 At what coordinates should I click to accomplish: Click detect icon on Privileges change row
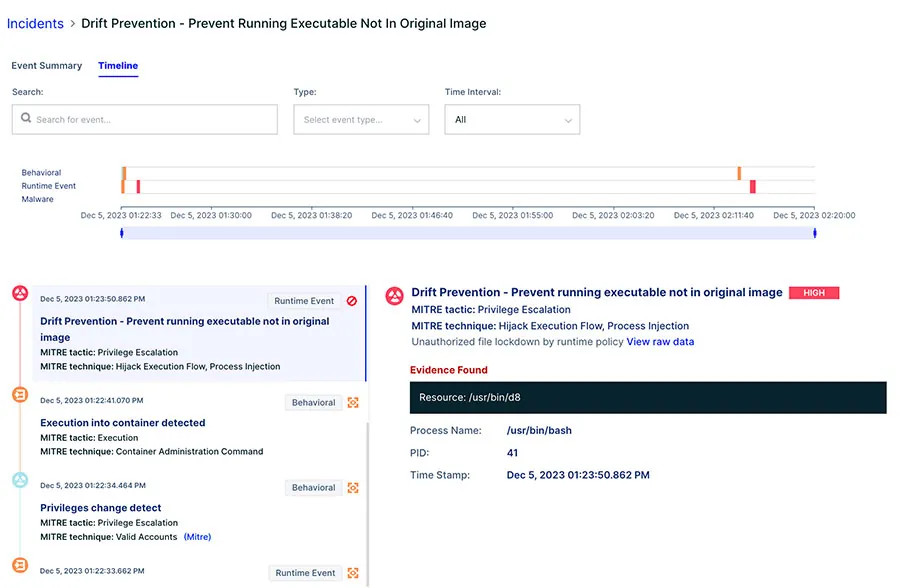click(353, 488)
